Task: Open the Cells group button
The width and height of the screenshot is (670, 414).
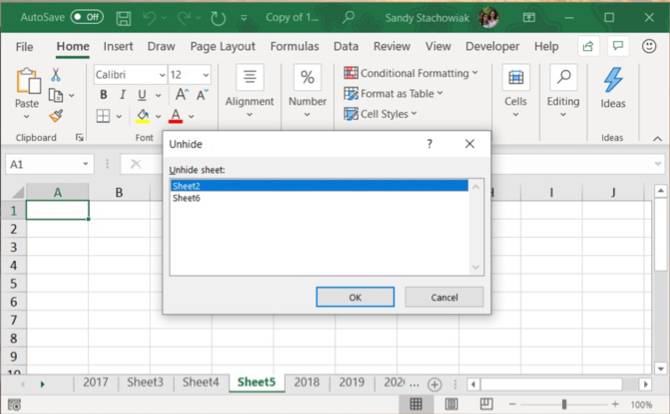Action: (x=516, y=91)
